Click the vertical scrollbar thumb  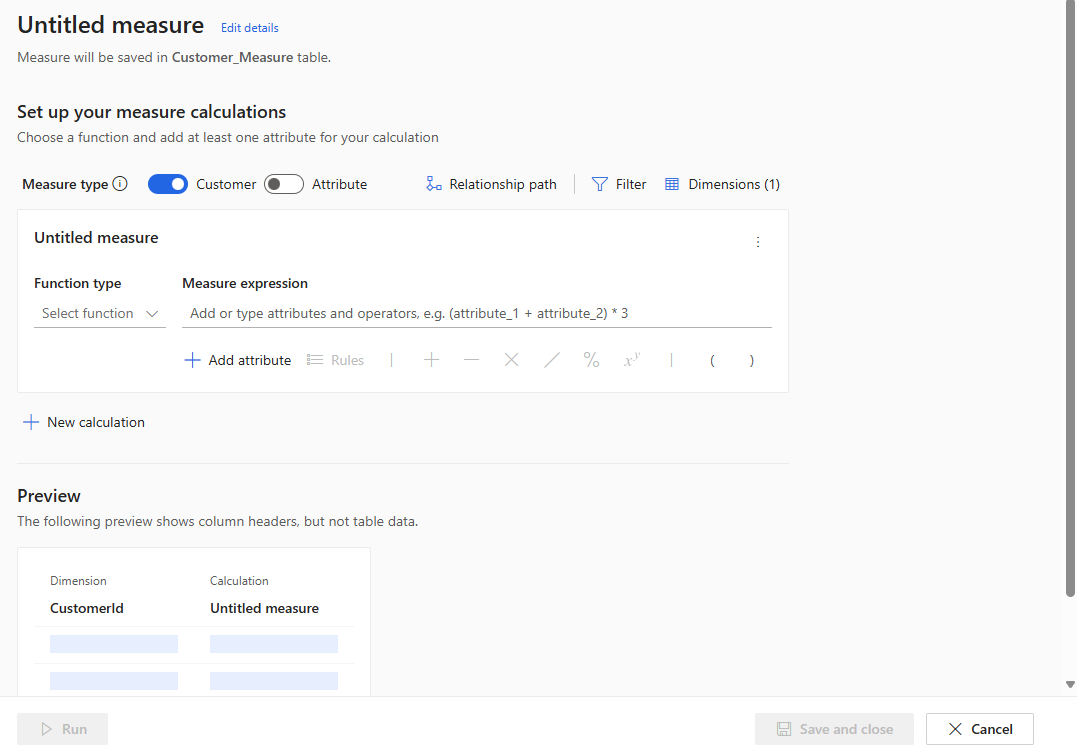pos(1070,299)
